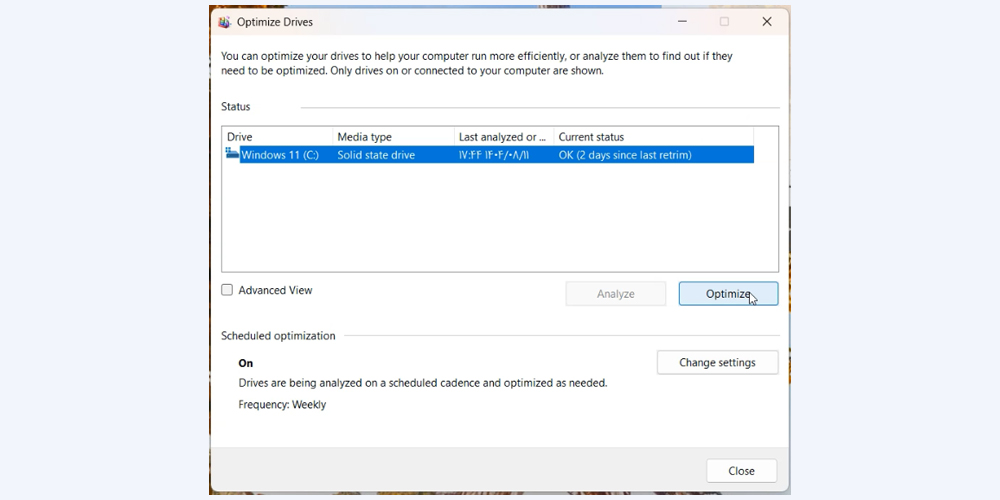1000x500 pixels.
Task: Start optimizing with the Optimize button
Action: (727, 293)
